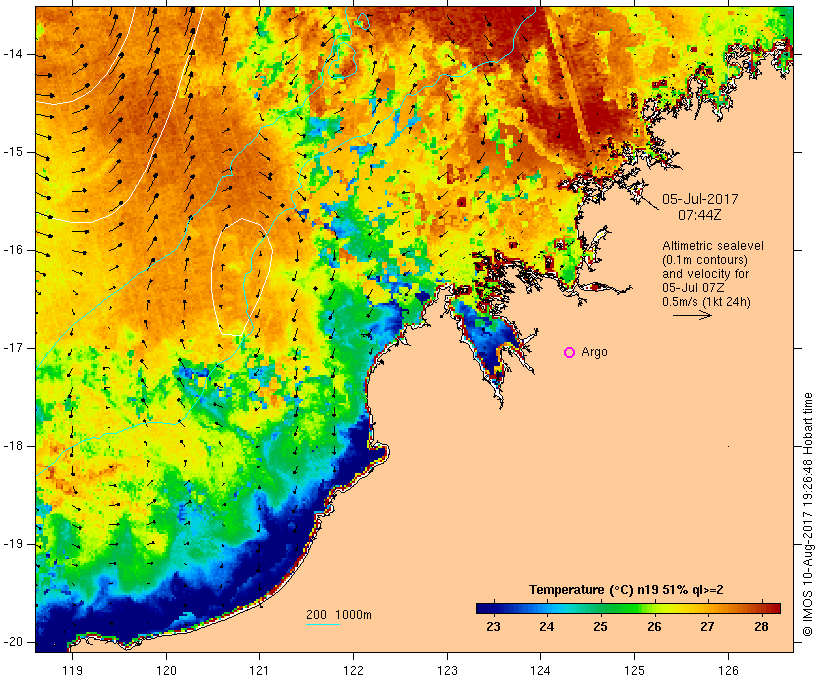This screenshot has height=680, width=820.
Task: Click the closed white sea-level contour near 121E 16S
Action: pyautogui.click(x=242, y=277)
